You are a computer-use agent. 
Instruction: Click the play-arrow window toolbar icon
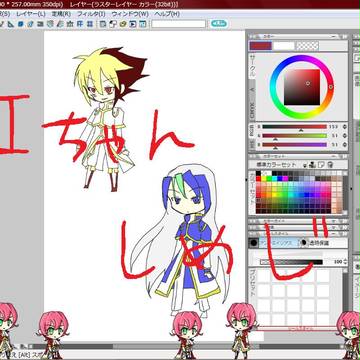[133, 24]
